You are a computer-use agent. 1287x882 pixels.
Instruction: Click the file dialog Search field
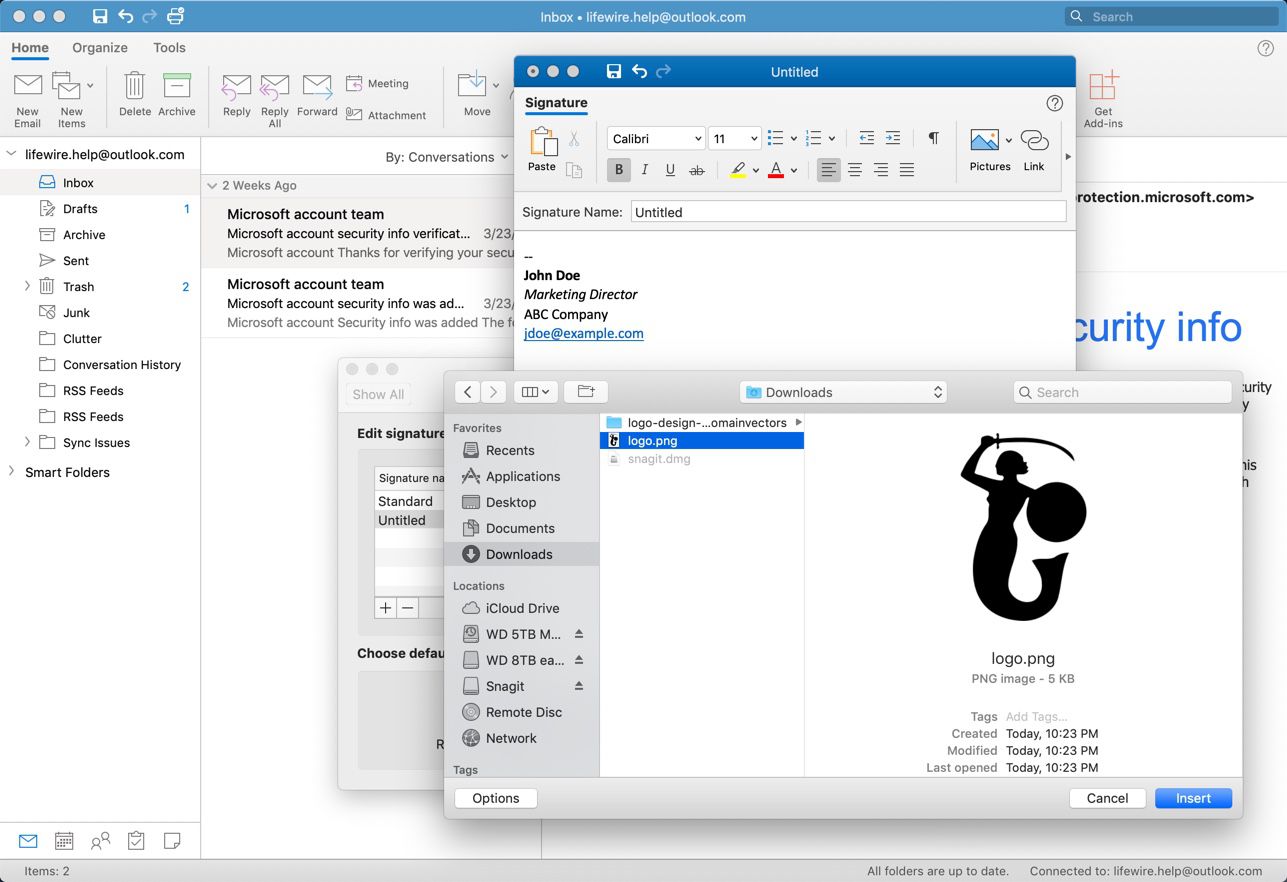point(1122,392)
